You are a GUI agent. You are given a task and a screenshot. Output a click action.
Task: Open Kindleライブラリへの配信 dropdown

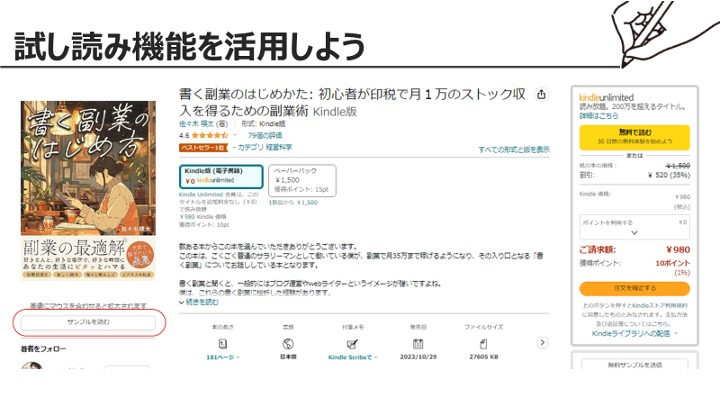[635, 333]
